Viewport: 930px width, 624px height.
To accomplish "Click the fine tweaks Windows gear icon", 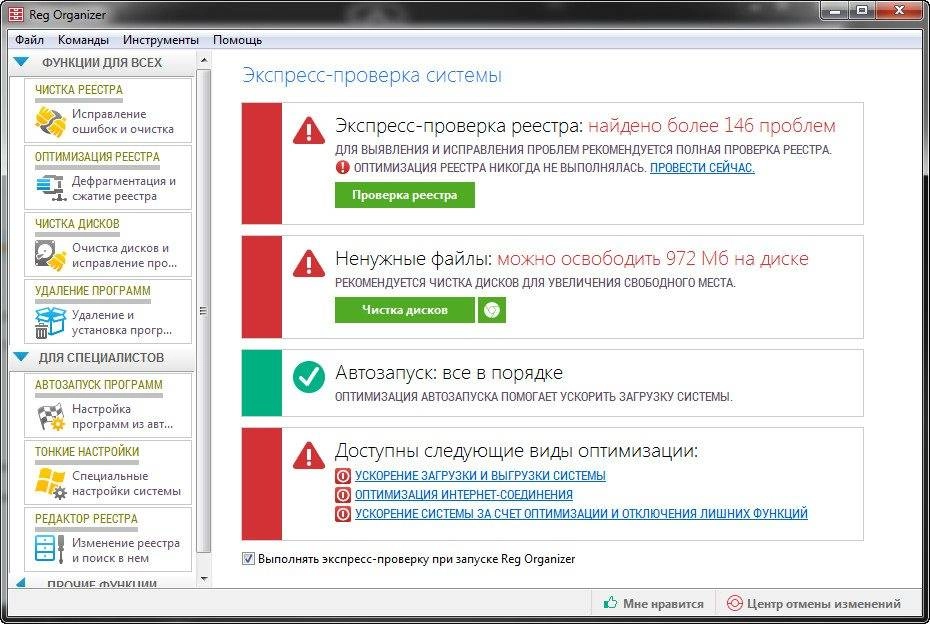I will (51, 483).
